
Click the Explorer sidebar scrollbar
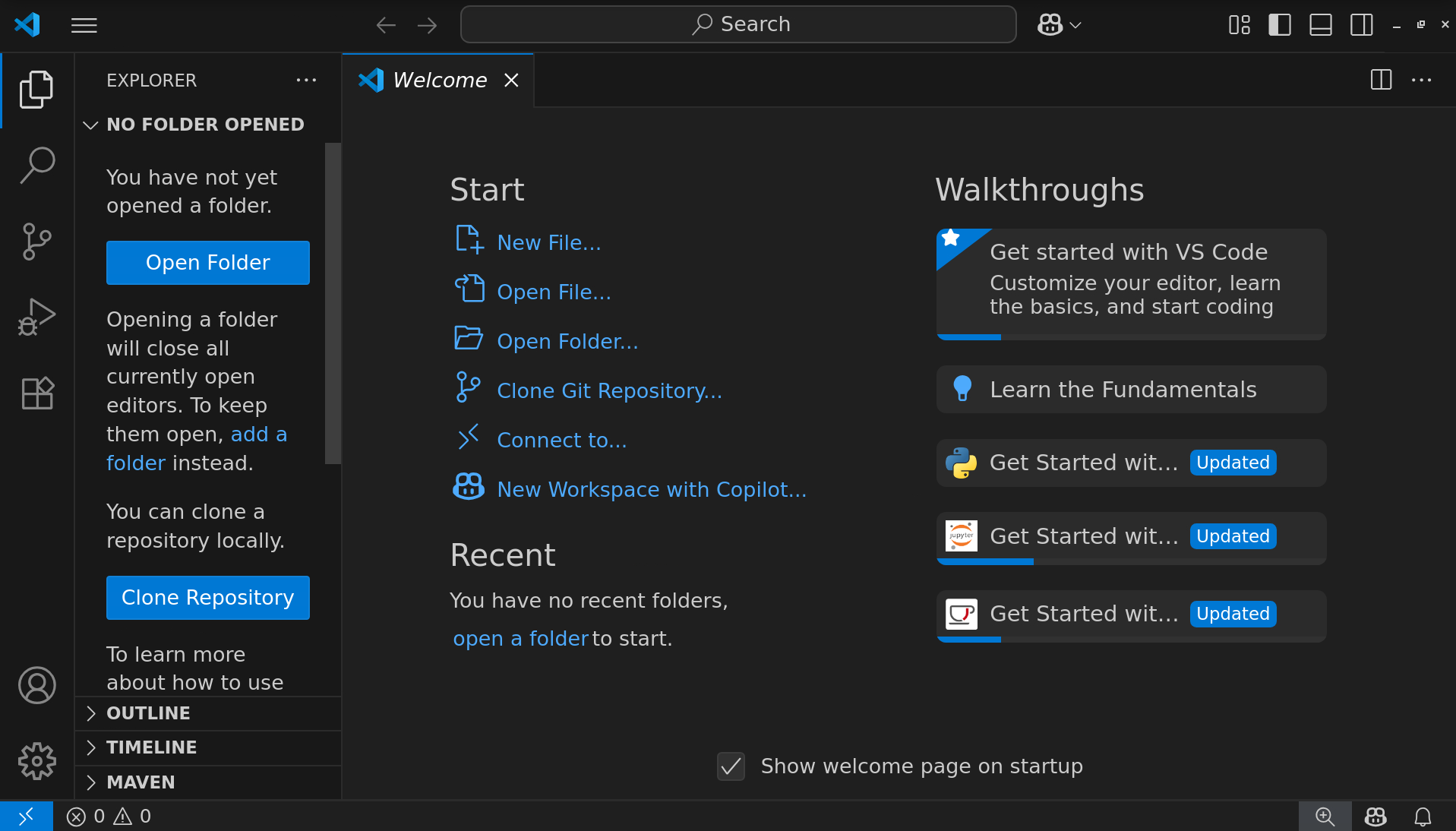pos(333,304)
